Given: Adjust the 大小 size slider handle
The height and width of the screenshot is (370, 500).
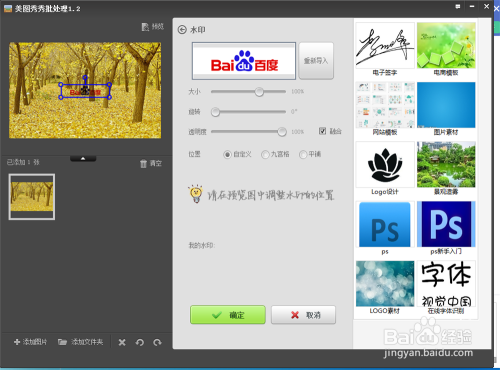Looking at the screenshot, I should click(x=259, y=92).
